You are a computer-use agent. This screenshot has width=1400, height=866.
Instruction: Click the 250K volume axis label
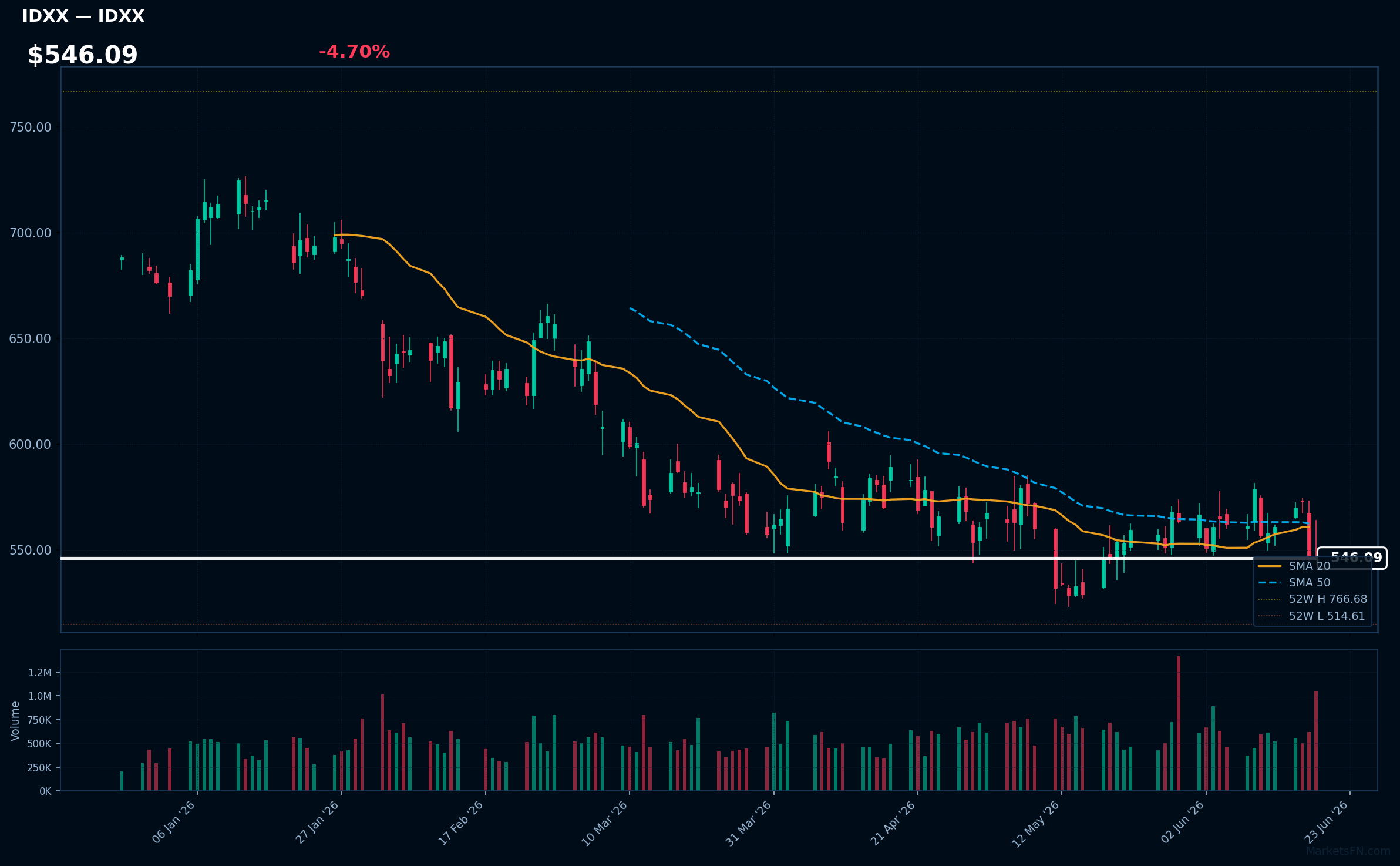[39, 768]
